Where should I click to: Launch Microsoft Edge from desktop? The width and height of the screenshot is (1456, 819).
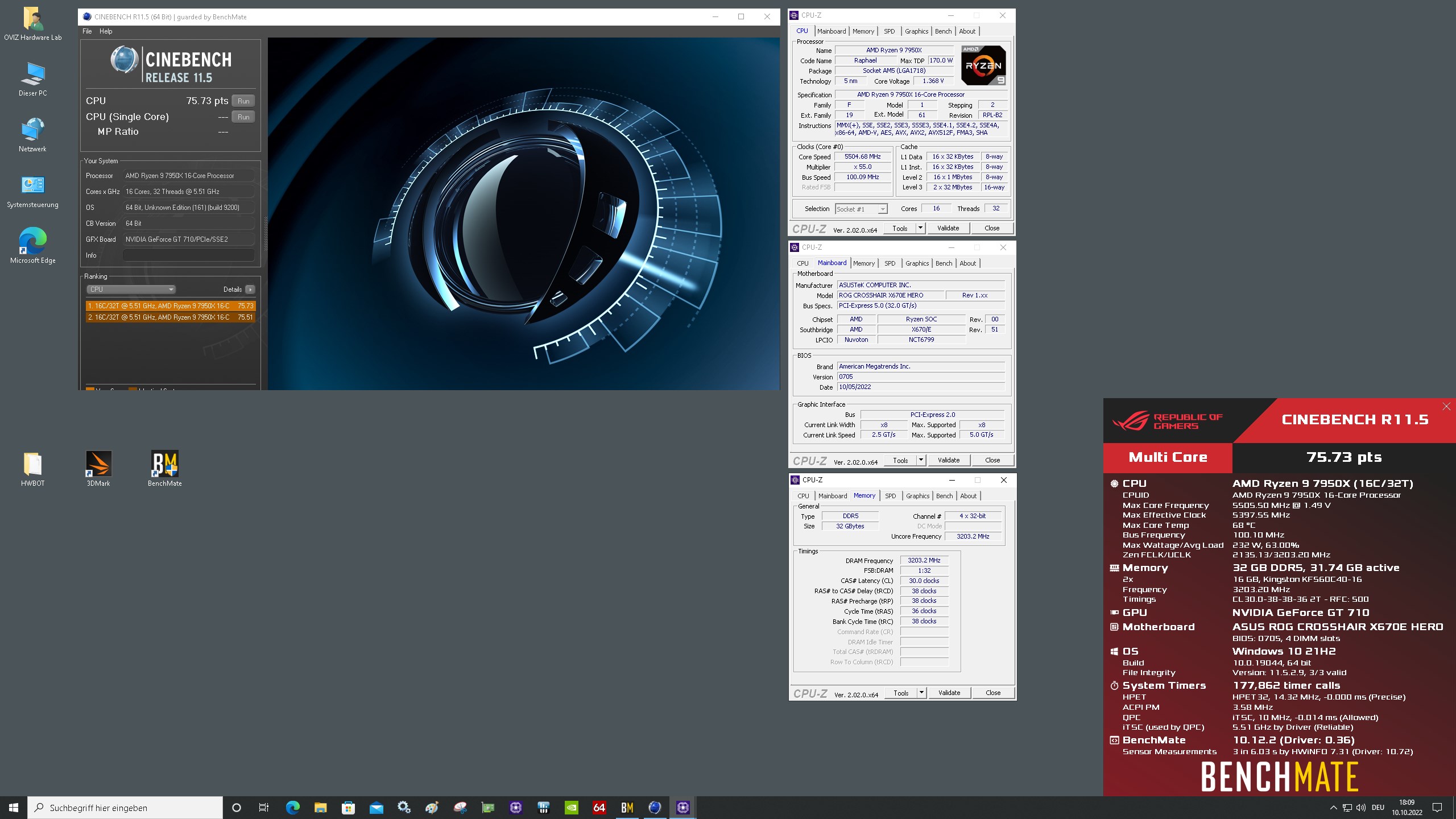tap(32, 246)
